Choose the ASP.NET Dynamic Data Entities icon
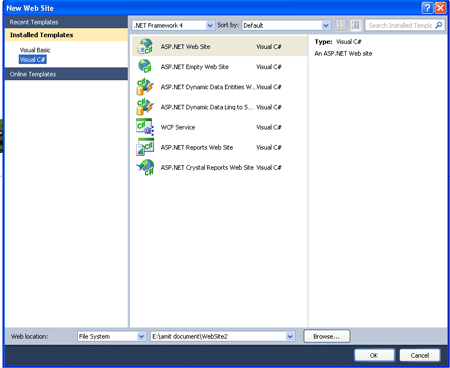 tap(145, 87)
